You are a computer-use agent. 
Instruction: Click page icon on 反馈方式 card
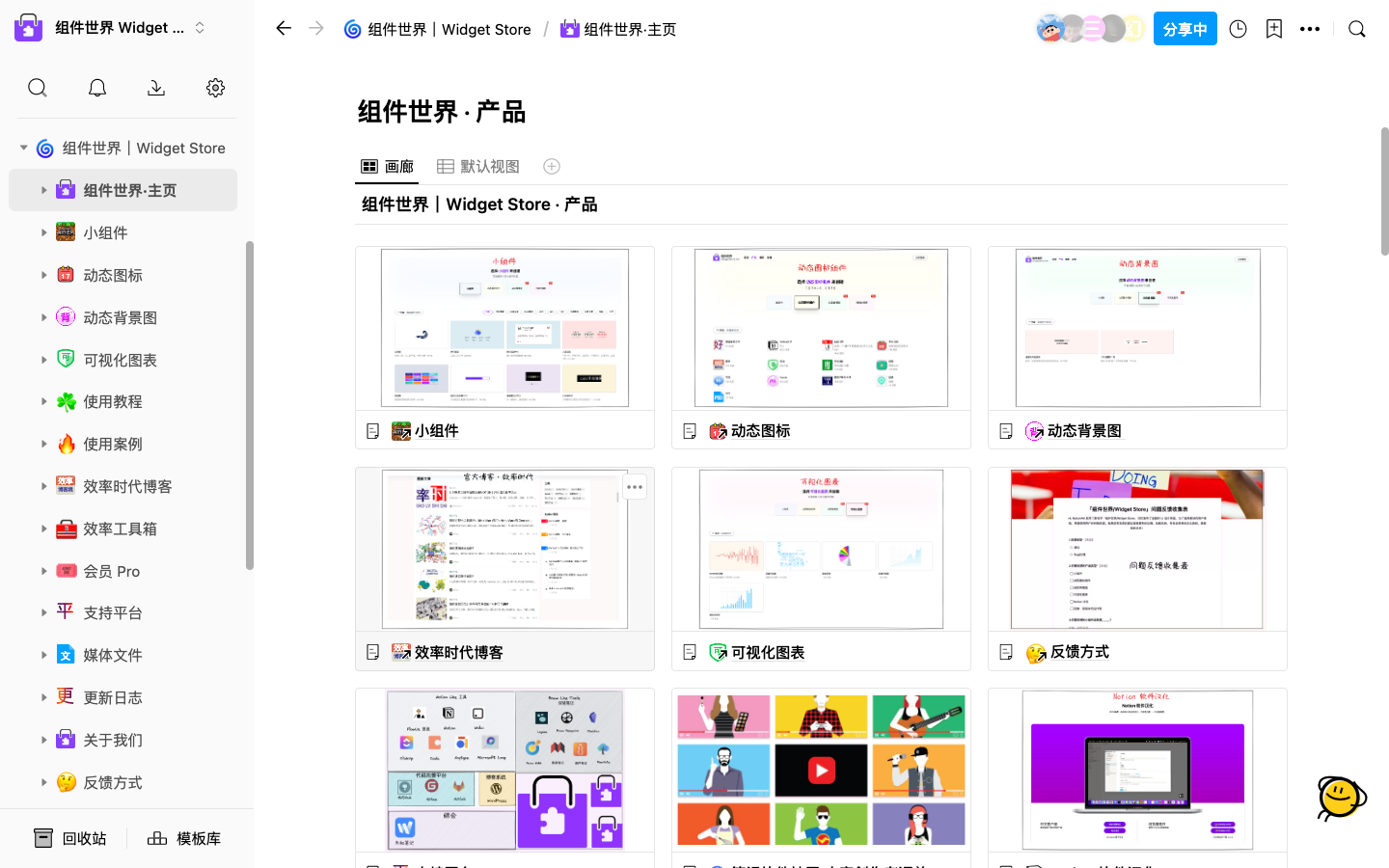coord(1006,653)
